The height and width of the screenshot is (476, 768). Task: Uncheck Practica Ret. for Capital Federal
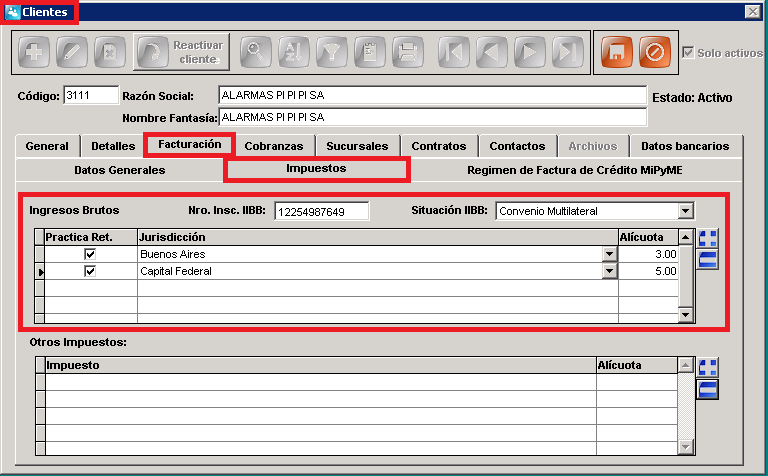click(90, 271)
